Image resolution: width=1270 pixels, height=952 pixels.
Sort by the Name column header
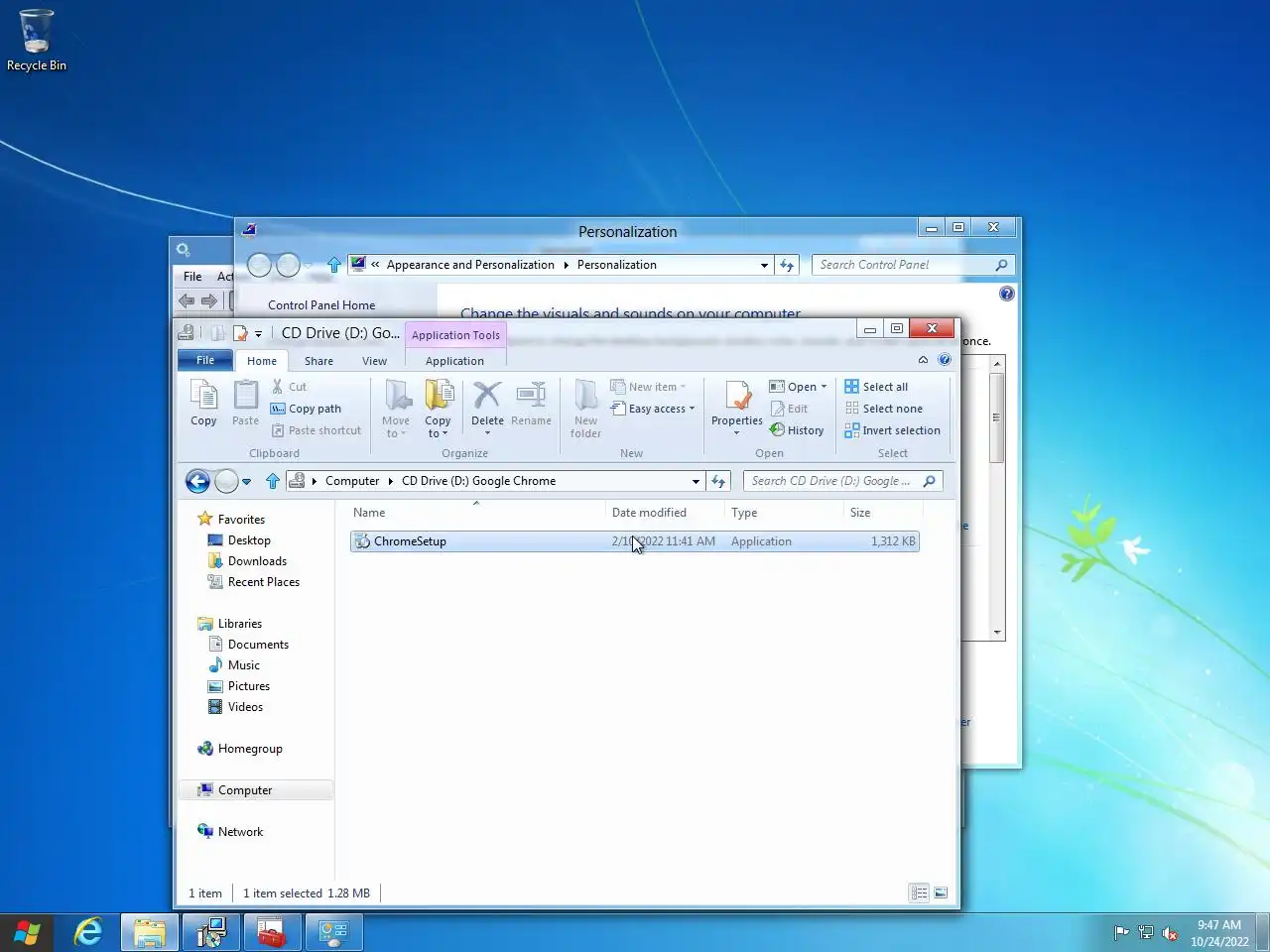[x=475, y=513]
